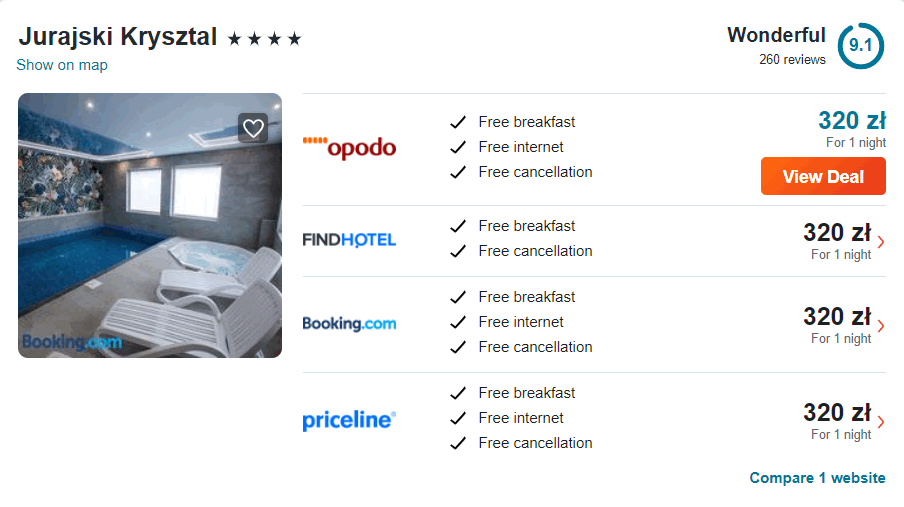
Task: Select the Opodo 320 zł price
Action: 852,121
